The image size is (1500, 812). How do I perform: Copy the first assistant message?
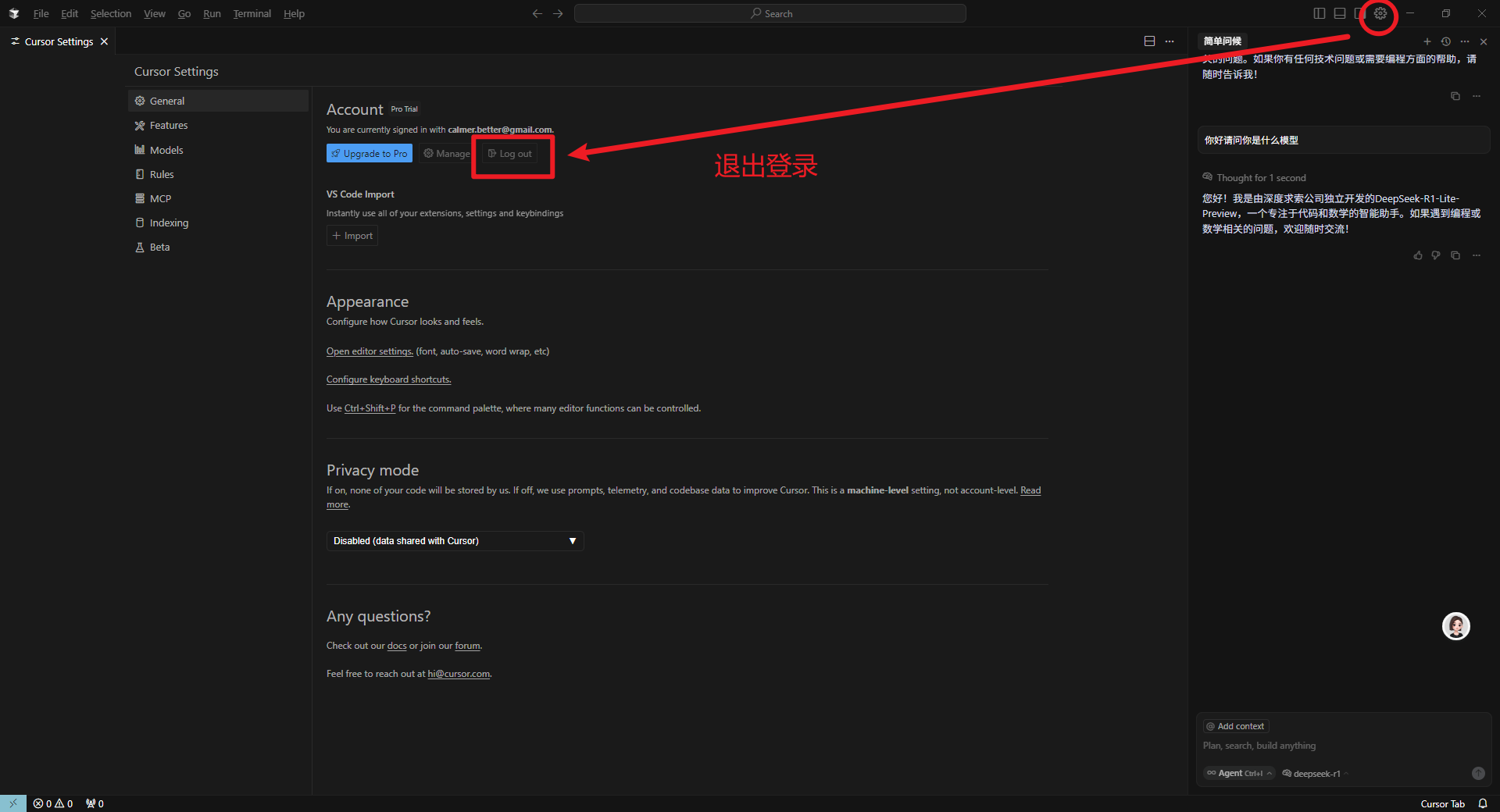point(1455,96)
